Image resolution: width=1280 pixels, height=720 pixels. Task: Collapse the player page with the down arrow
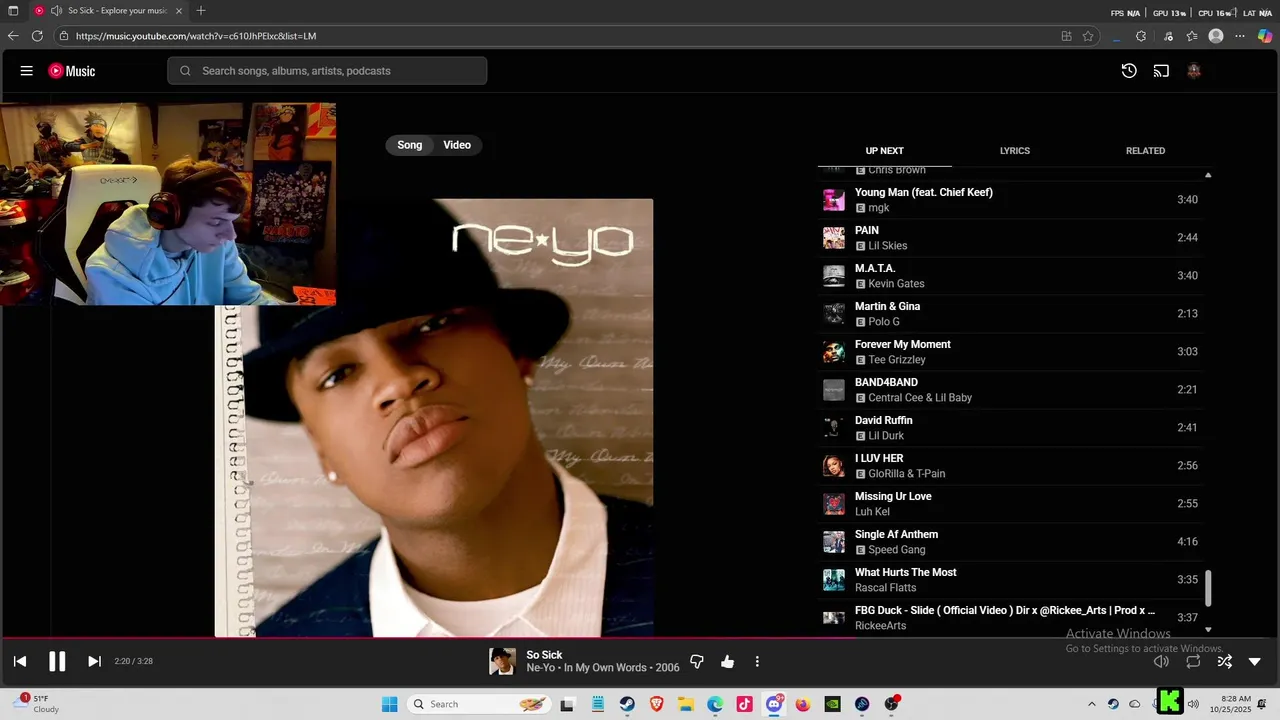click(x=1255, y=661)
